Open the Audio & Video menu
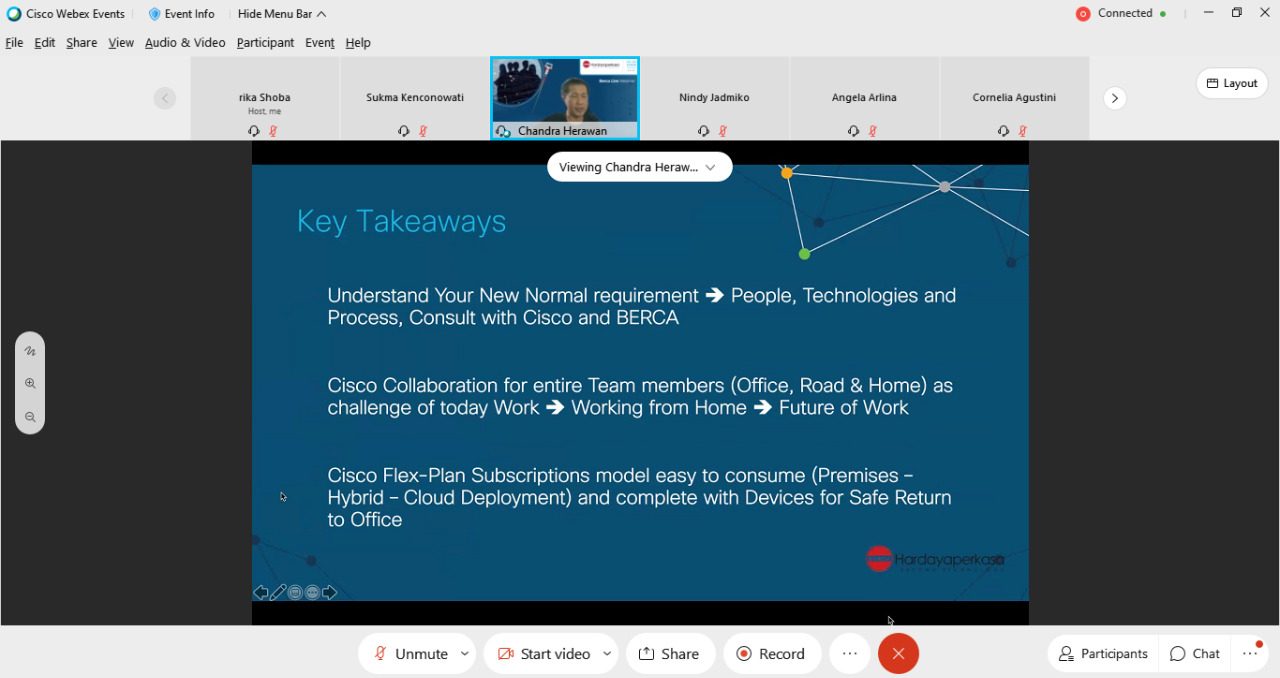The width and height of the screenshot is (1280, 678). 185,43
